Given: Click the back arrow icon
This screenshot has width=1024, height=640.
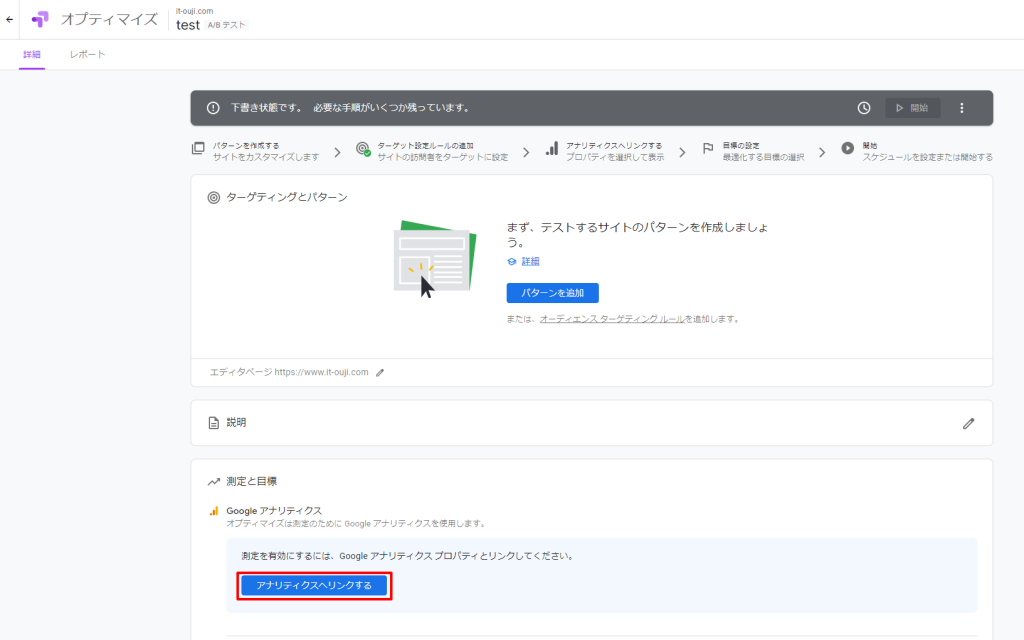Looking at the screenshot, I should pos(9,20).
